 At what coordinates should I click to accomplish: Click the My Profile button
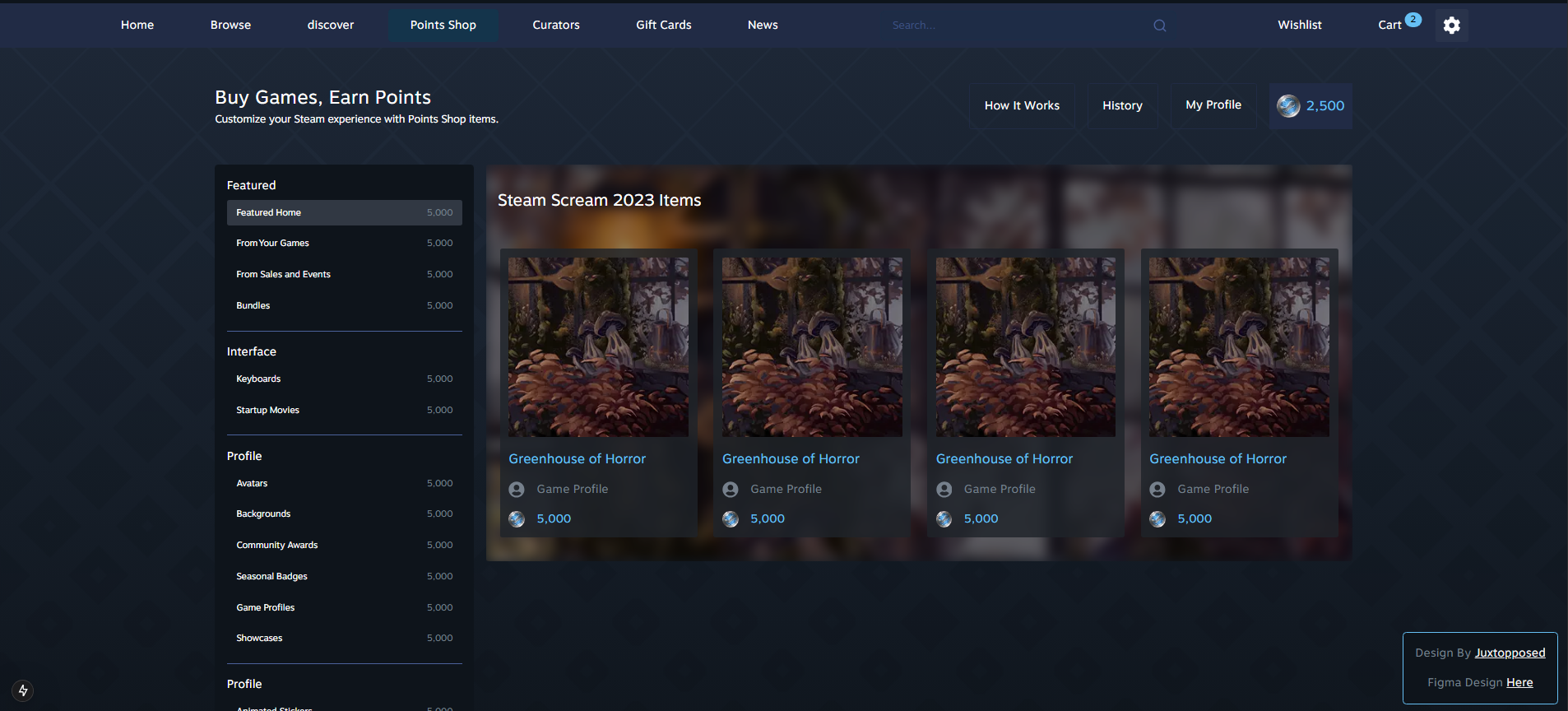tap(1213, 105)
